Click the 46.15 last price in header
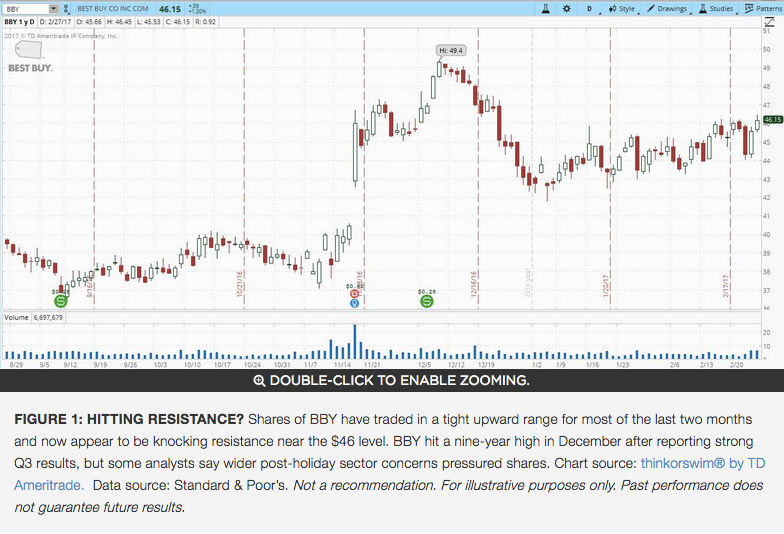The height and width of the screenshot is (534, 784). (x=170, y=9)
